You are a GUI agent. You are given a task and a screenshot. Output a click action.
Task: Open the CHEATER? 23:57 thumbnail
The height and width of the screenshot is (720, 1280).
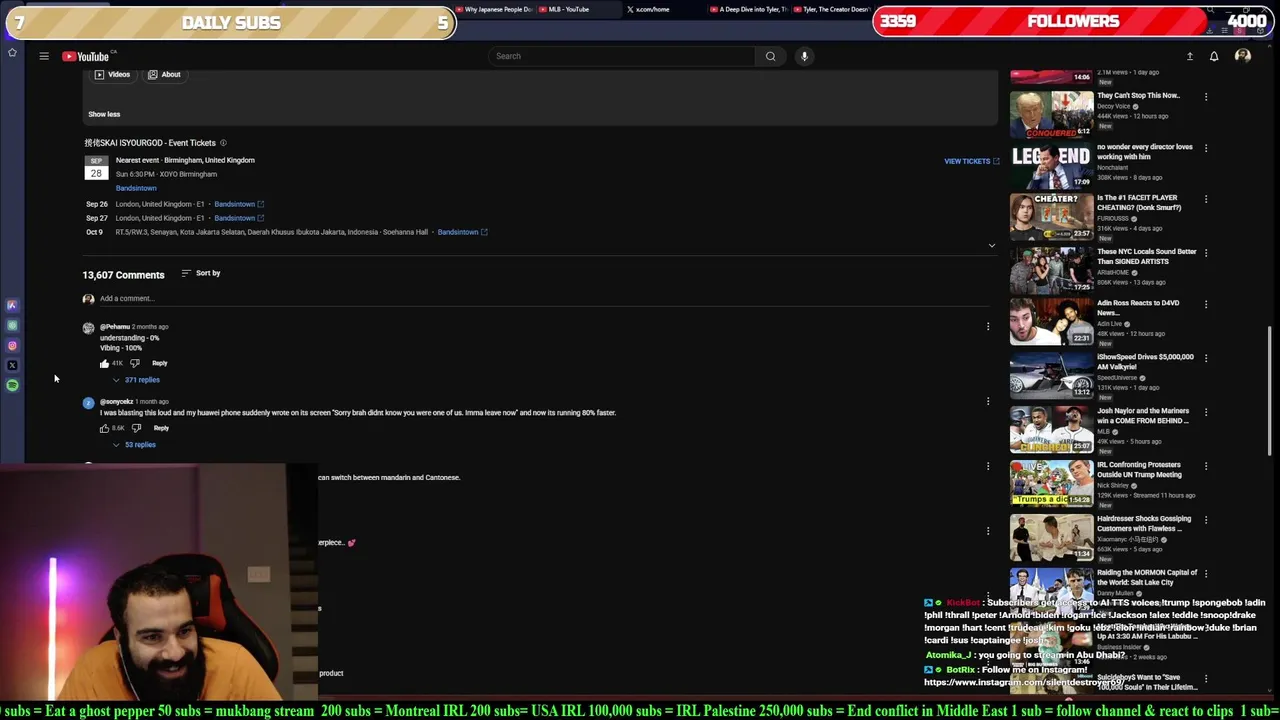pos(1051,216)
